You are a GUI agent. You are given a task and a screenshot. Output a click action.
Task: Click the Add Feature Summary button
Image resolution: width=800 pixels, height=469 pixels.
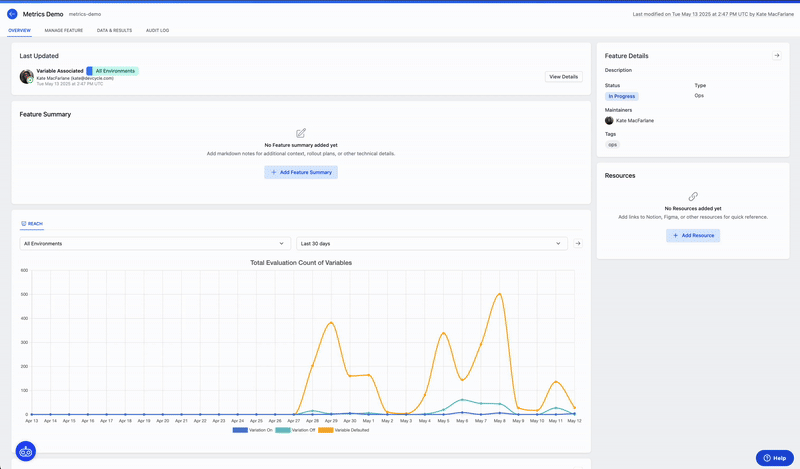pos(301,172)
